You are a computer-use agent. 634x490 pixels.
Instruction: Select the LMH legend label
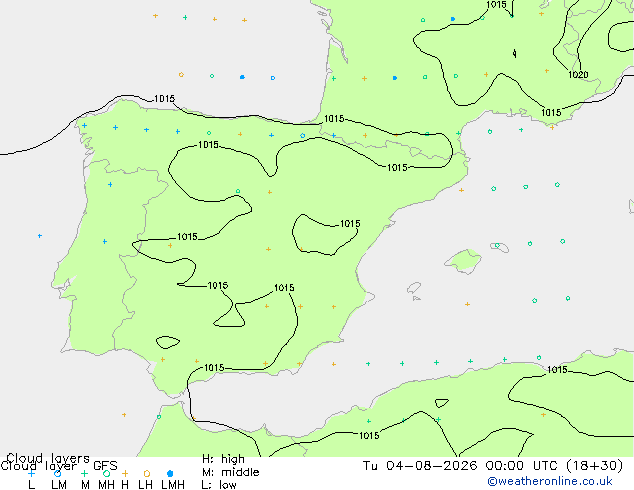[x=173, y=485]
